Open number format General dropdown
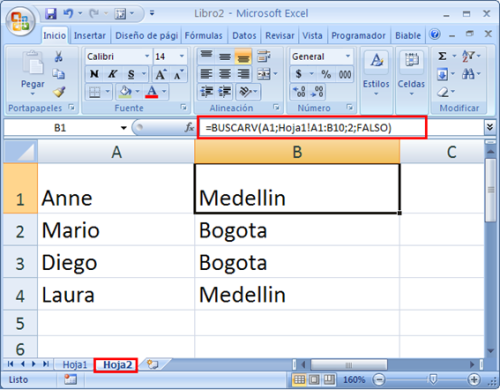 [348, 56]
